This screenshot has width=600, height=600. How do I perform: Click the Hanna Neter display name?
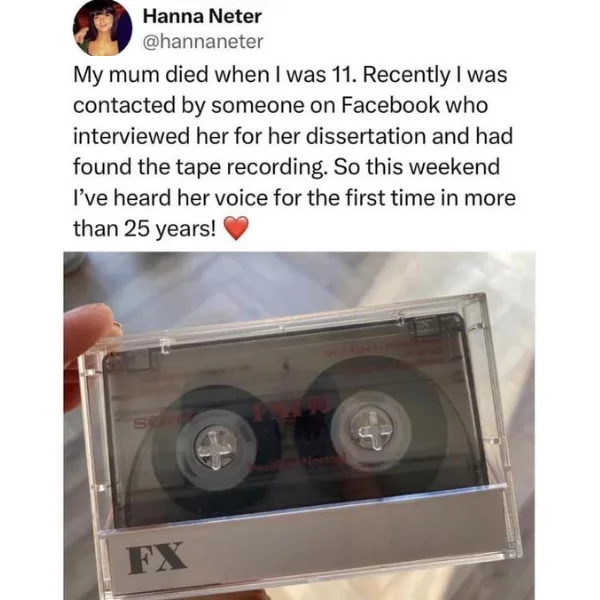pyautogui.click(x=202, y=16)
